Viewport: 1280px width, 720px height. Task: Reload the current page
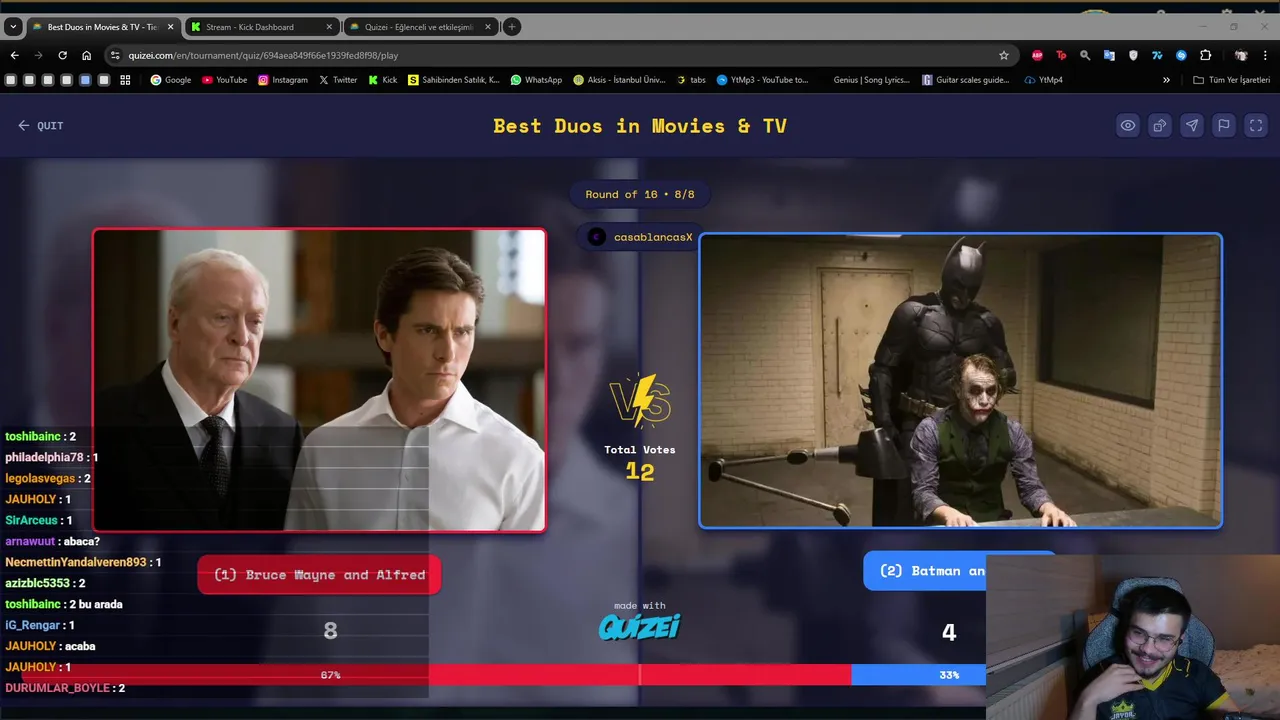tap(62, 55)
